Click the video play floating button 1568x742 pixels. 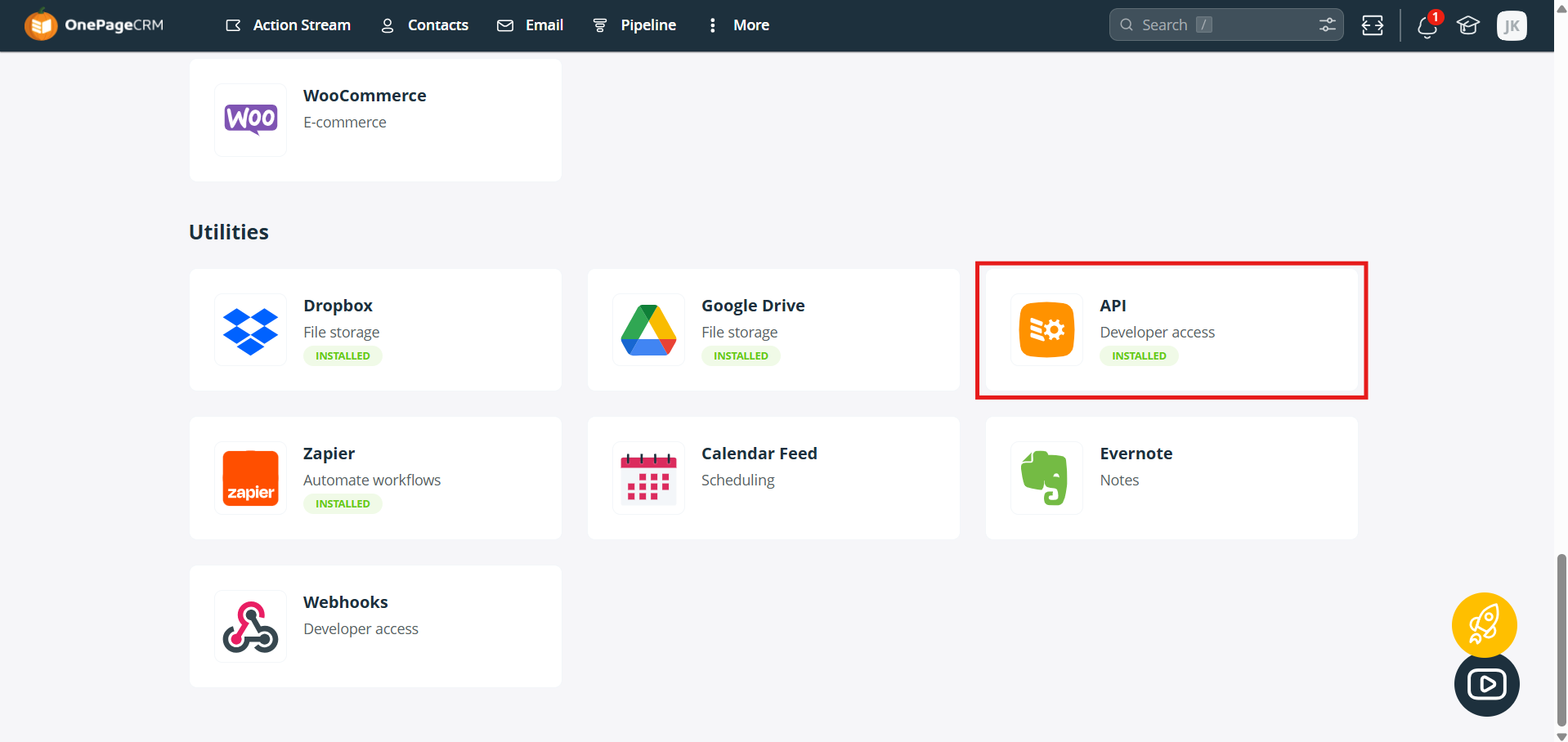(1487, 684)
